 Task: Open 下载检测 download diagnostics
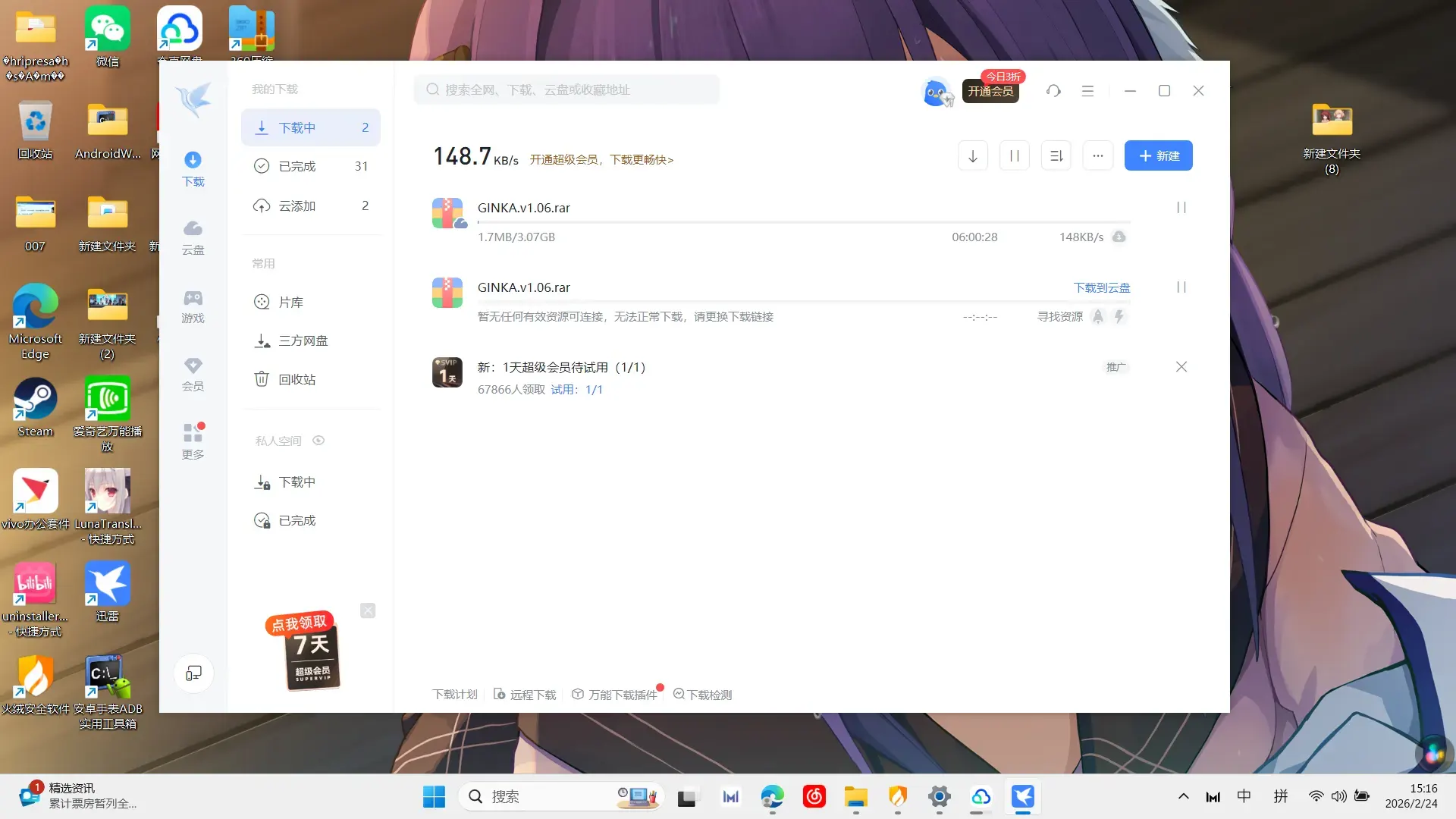tap(703, 695)
